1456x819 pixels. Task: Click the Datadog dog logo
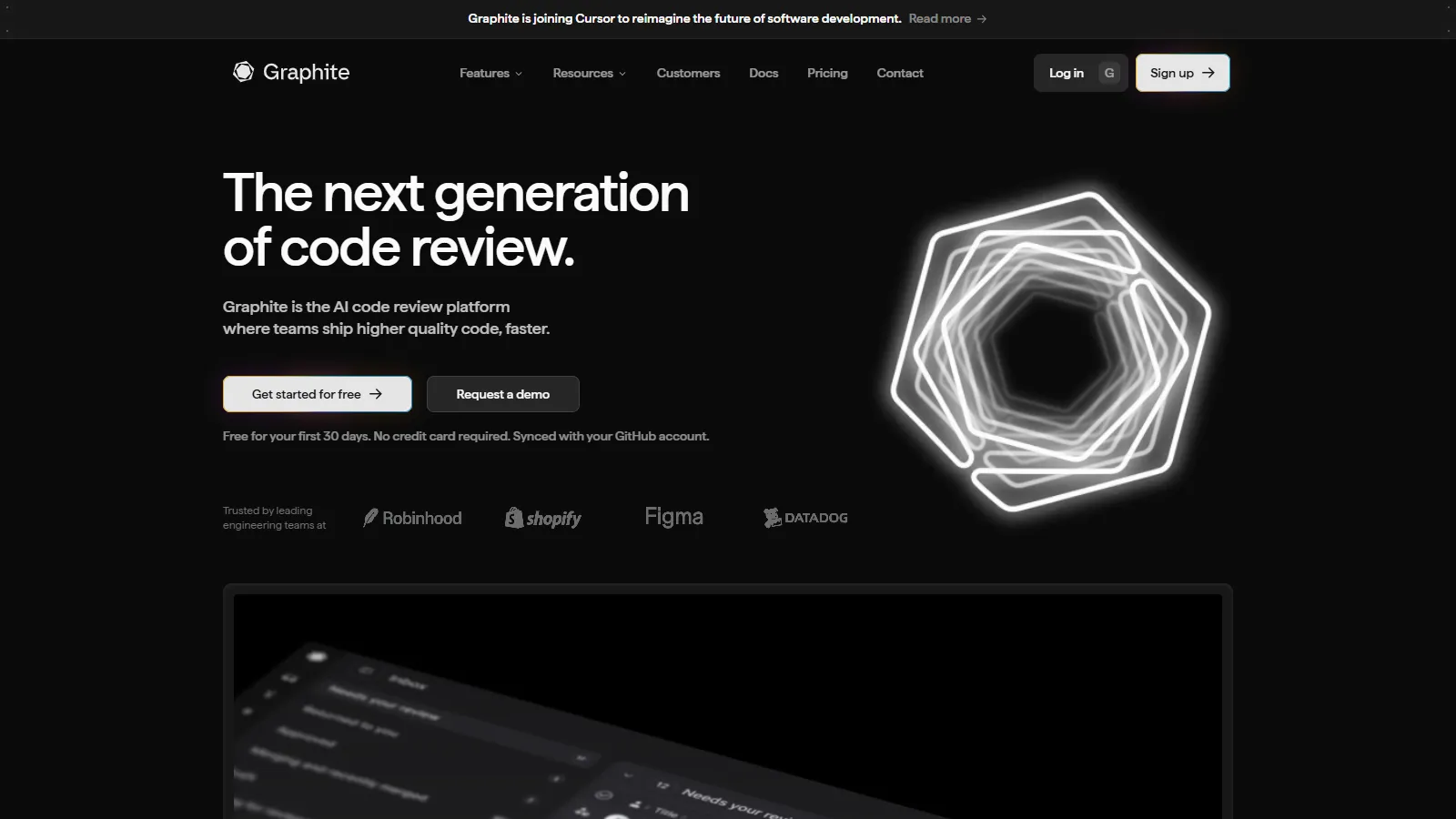point(772,518)
